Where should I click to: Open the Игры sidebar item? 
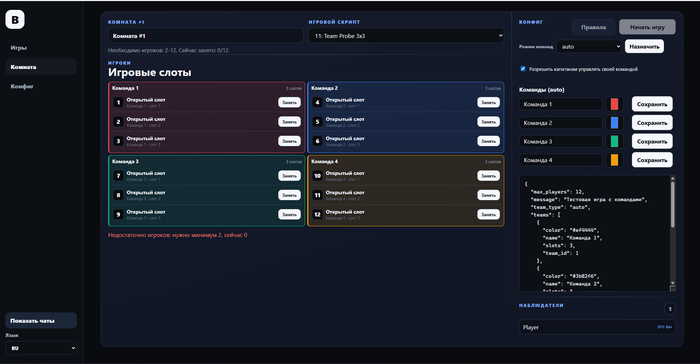[41, 48]
